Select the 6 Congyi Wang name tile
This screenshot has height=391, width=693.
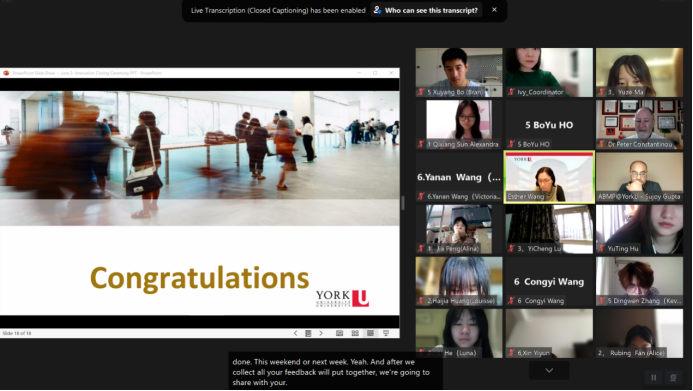[x=549, y=281]
